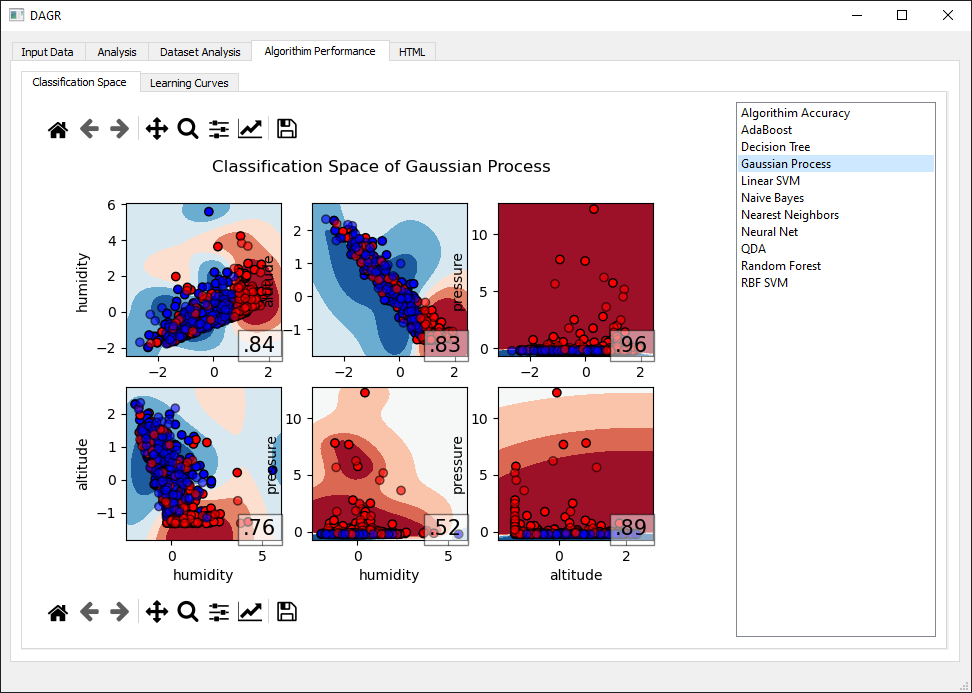Click the subplot scoring .96
Screen dimensions: 972x693
[576, 280]
